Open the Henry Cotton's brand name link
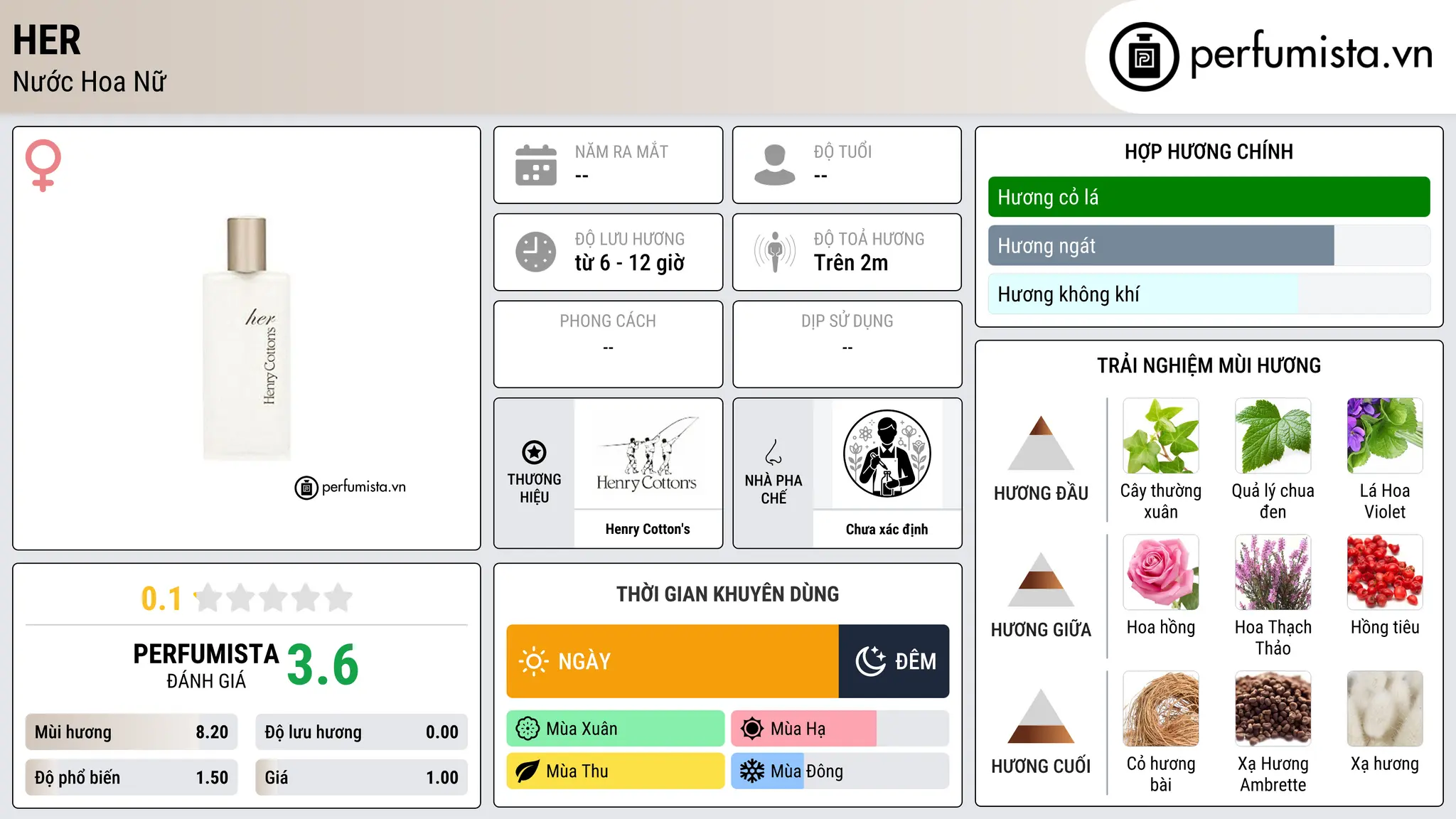This screenshot has width=1456, height=819. [x=648, y=529]
